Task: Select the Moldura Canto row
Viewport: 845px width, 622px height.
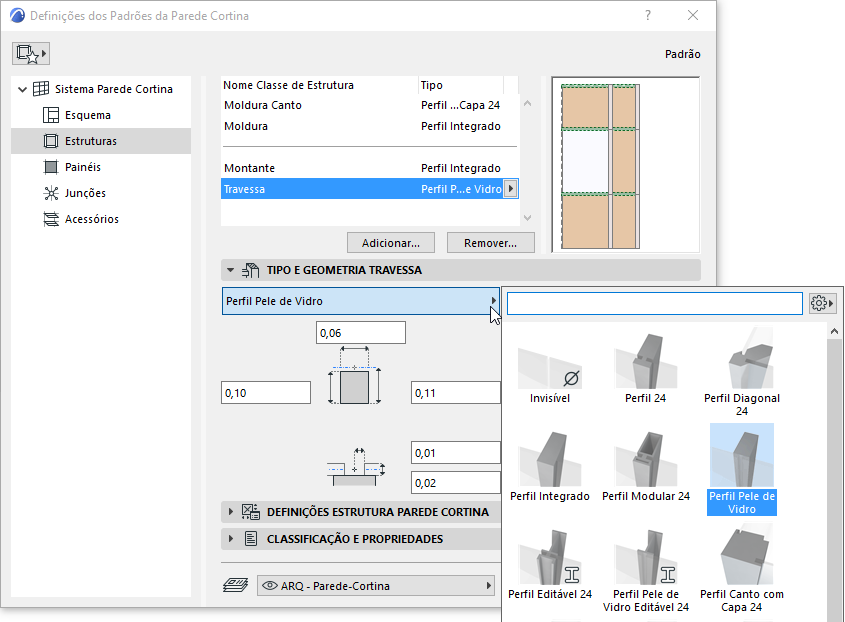Action: [370, 105]
